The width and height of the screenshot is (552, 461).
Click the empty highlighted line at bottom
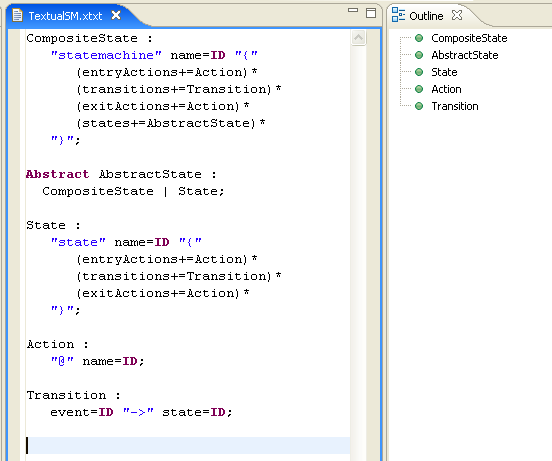click(x=188, y=446)
